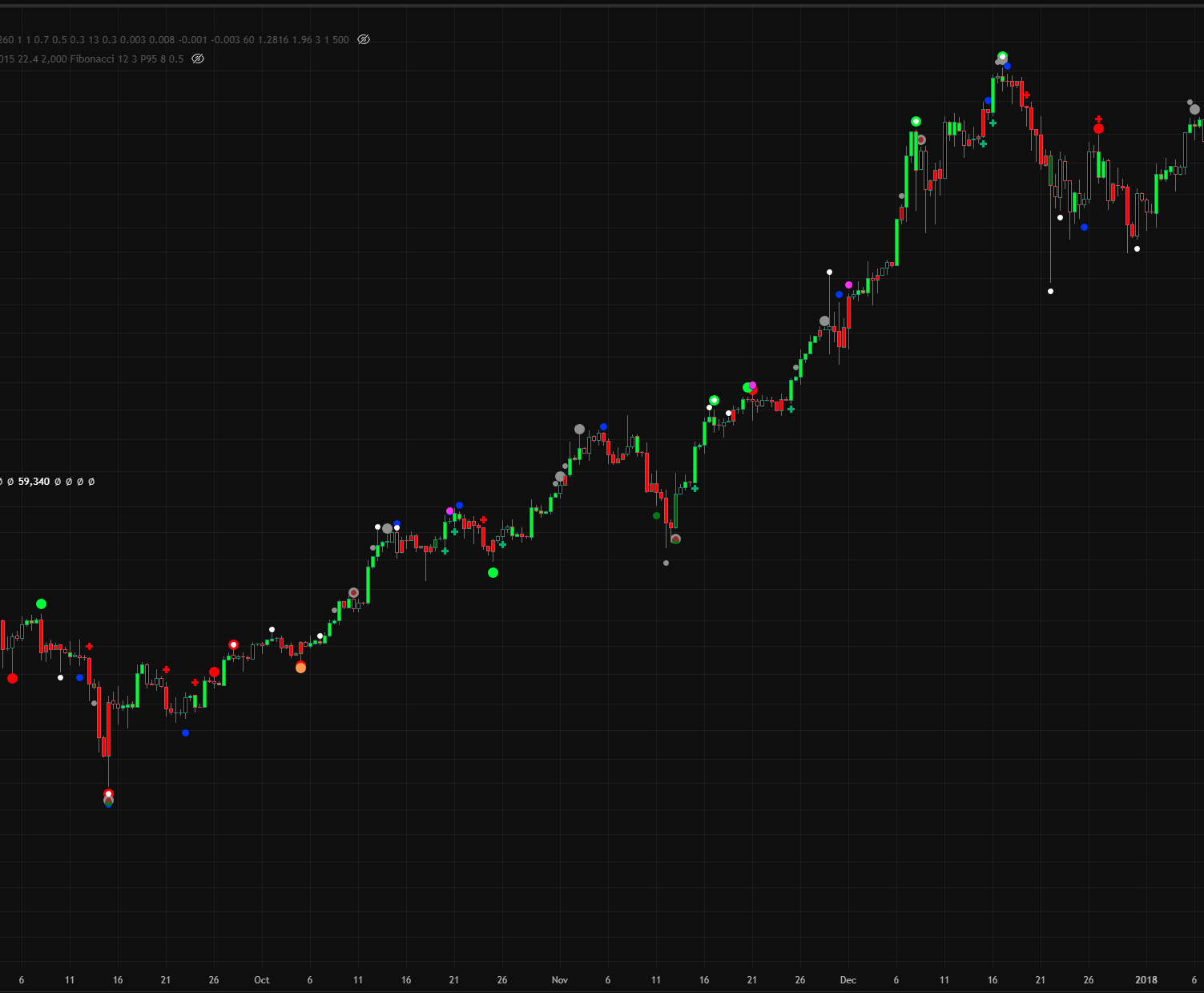This screenshot has width=1204, height=993.
Task: Click the bright green dot below late-October candles
Action: point(493,572)
